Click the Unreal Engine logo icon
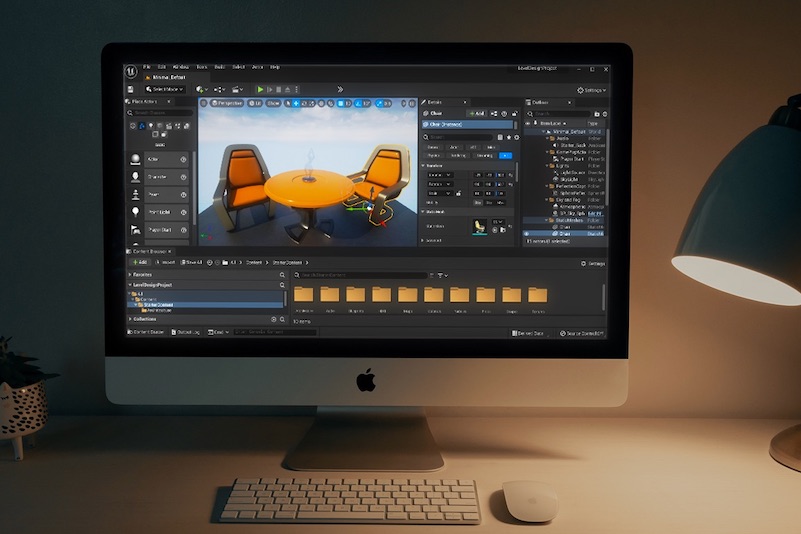The image size is (801, 534). click(x=131, y=72)
